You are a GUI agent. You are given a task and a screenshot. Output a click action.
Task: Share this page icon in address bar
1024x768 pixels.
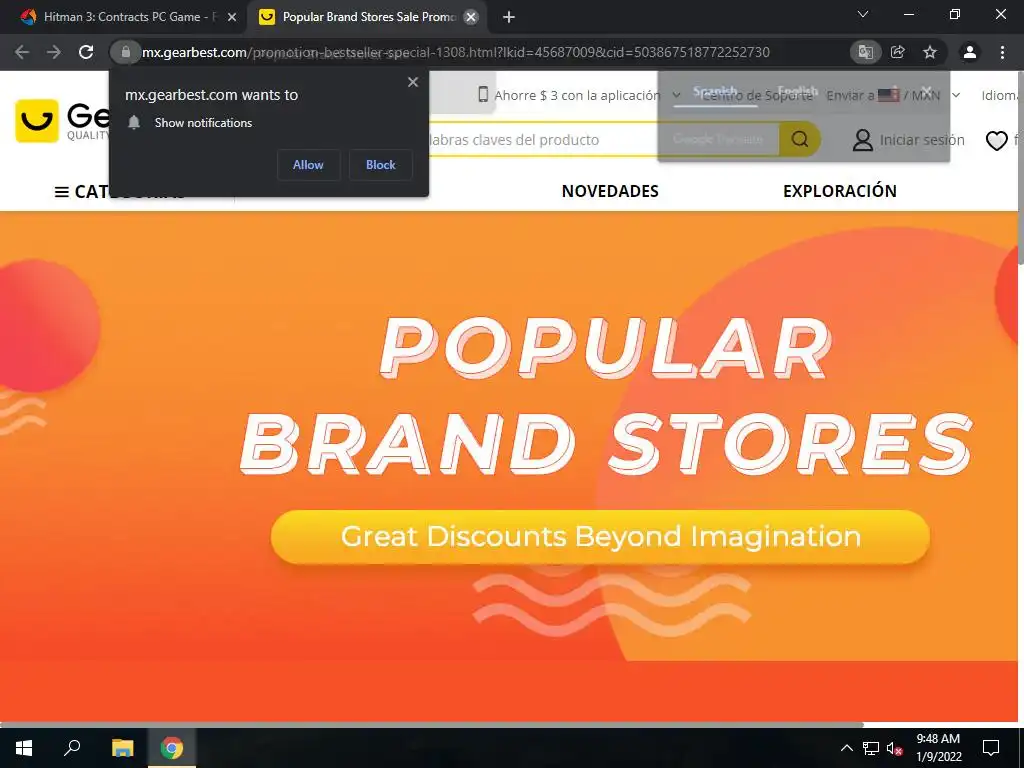point(898,52)
